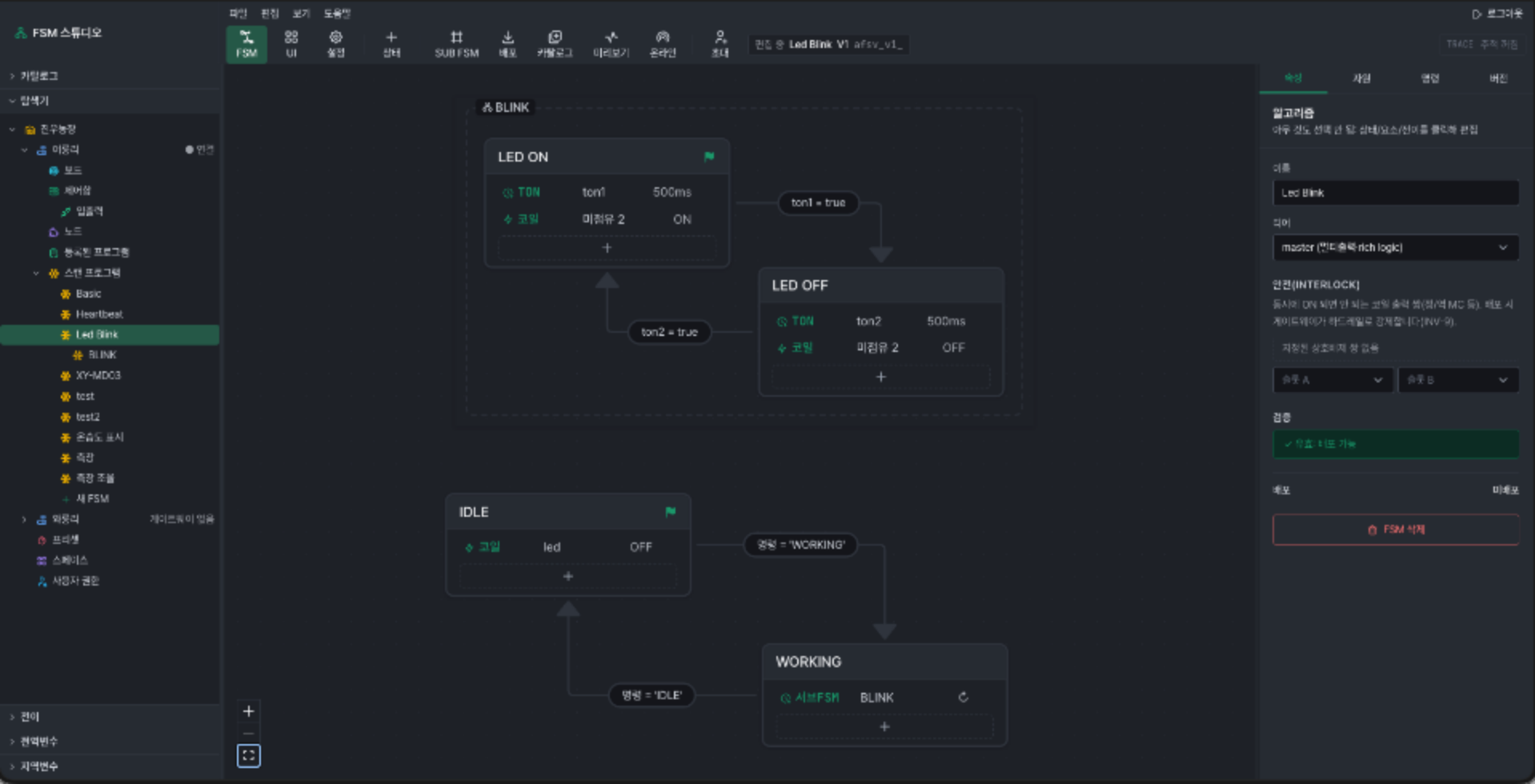
Task: Click the preview pulse icon in the toolbar
Action: click(611, 44)
